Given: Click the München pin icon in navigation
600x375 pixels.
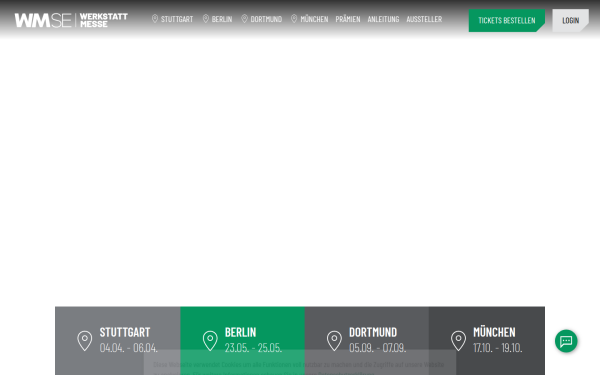Looking at the screenshot, I should pyautogui.click(x=294, y=19).
